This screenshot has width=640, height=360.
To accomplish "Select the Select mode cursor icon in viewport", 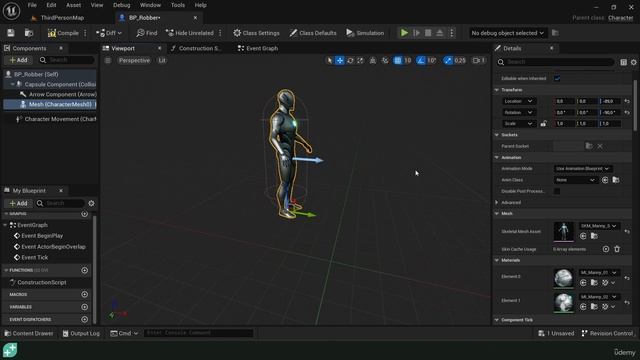I will pos(329,60).
